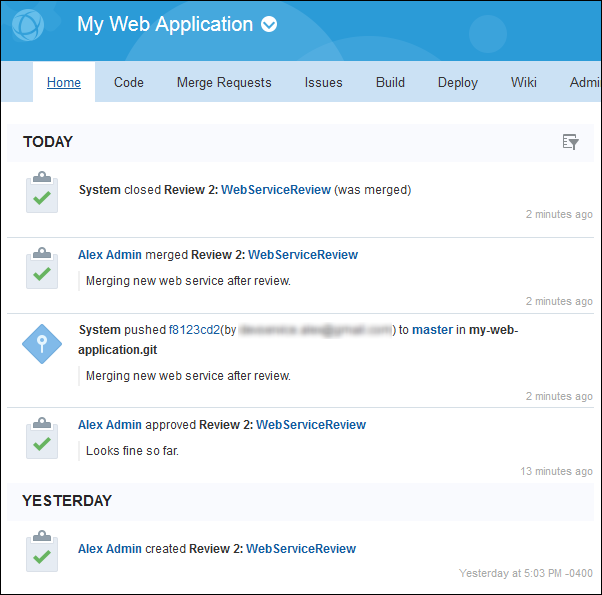Image resolution: width=602 pixels, height=595 pixels.
Task: Click the application logo icon in the header
Action: pyautogui.click(x=31, y=25)
